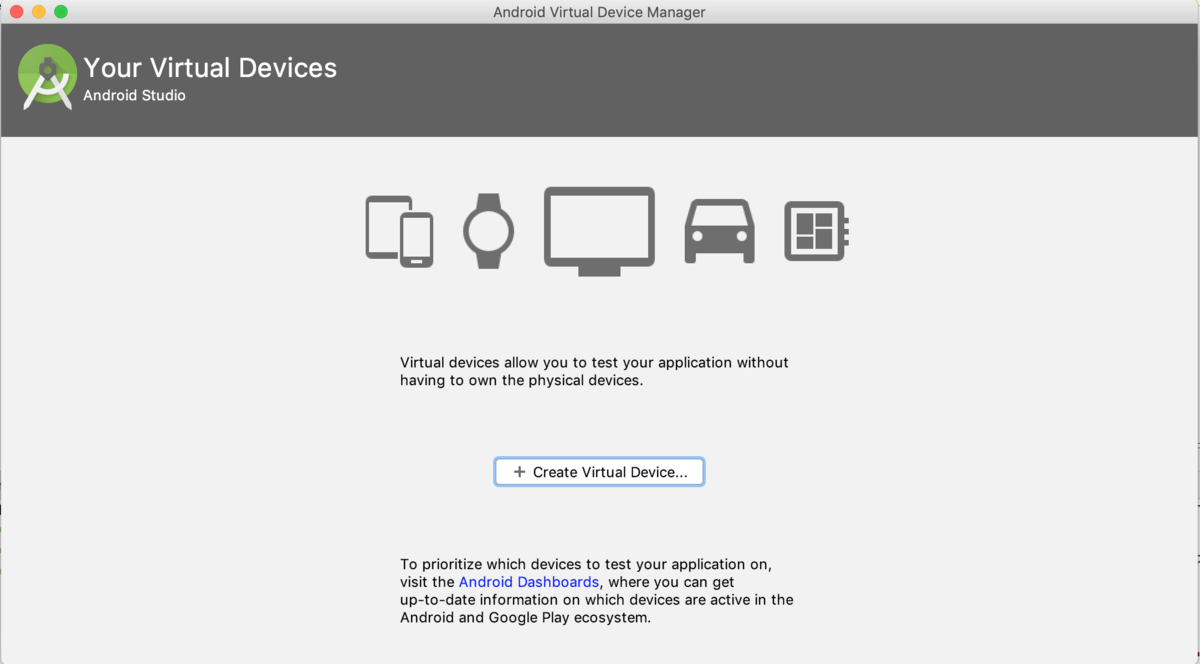
Task: Open the Android Dashboards link
Action: [529, 582]
